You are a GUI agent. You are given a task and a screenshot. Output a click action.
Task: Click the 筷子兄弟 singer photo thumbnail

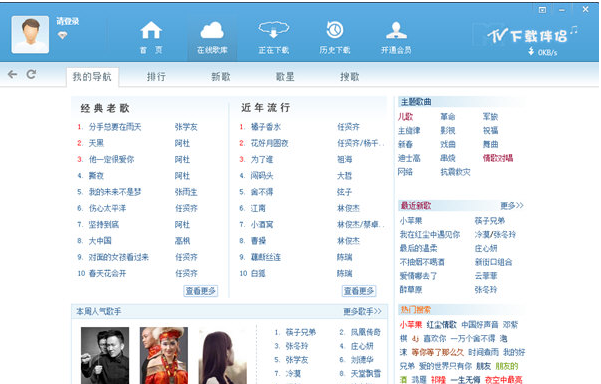[x=105, y=355]
